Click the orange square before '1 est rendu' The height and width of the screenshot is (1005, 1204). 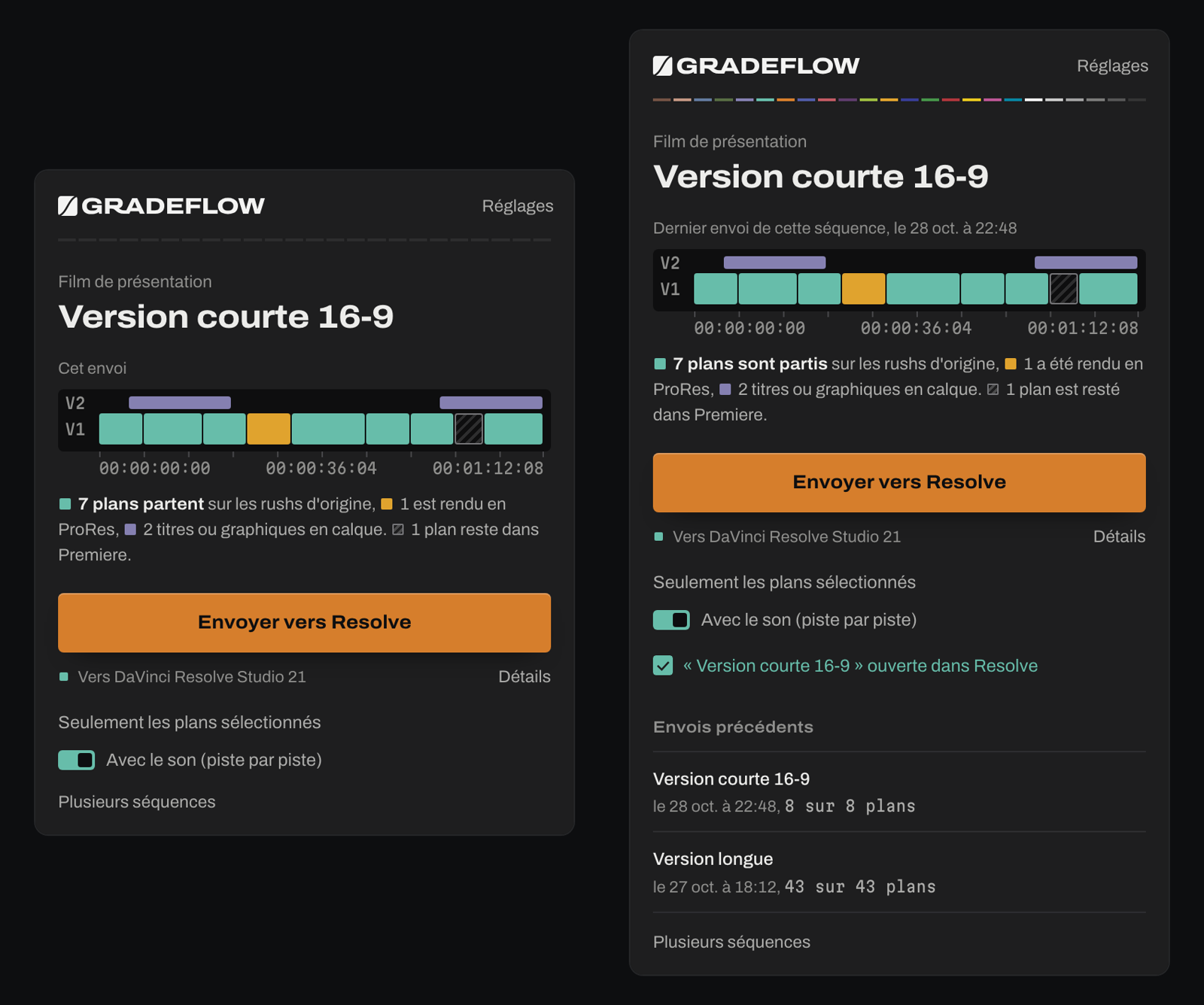tap(387, 504)
